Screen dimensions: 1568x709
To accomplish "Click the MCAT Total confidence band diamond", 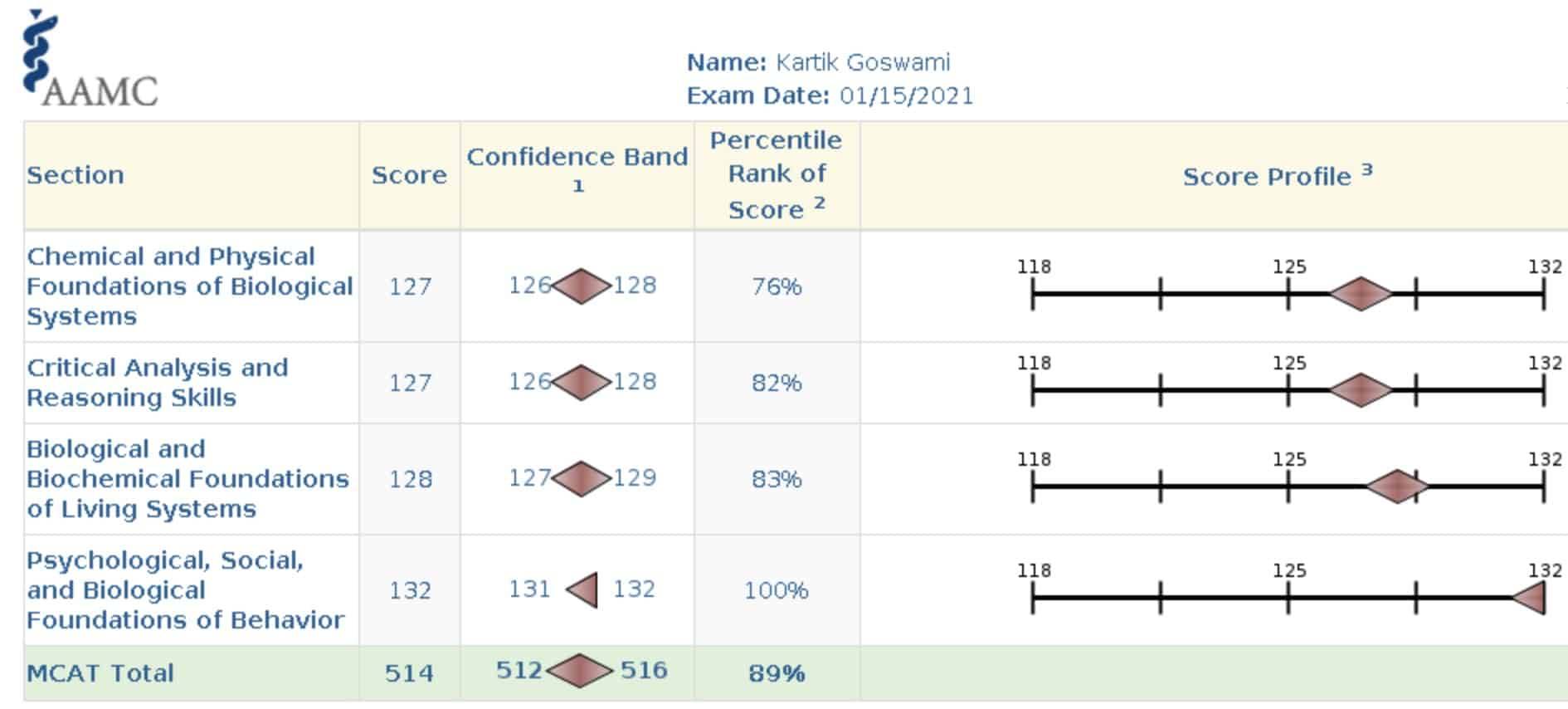I will point(580,671).
